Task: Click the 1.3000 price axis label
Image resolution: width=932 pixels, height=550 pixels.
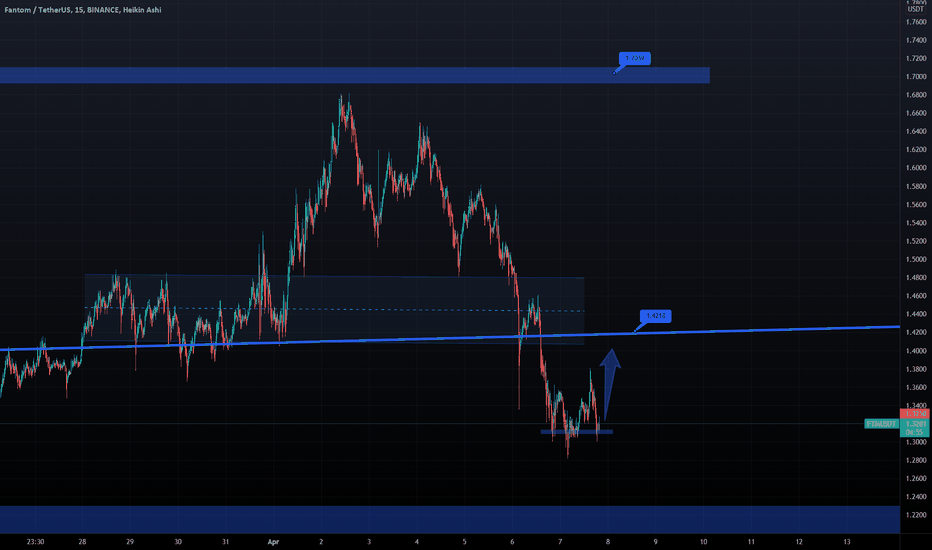Action: point(916,442)
